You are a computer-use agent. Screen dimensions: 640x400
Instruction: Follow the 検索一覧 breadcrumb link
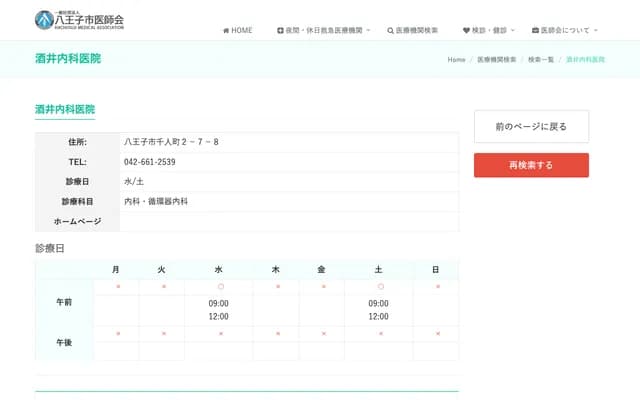coord(541,60)
